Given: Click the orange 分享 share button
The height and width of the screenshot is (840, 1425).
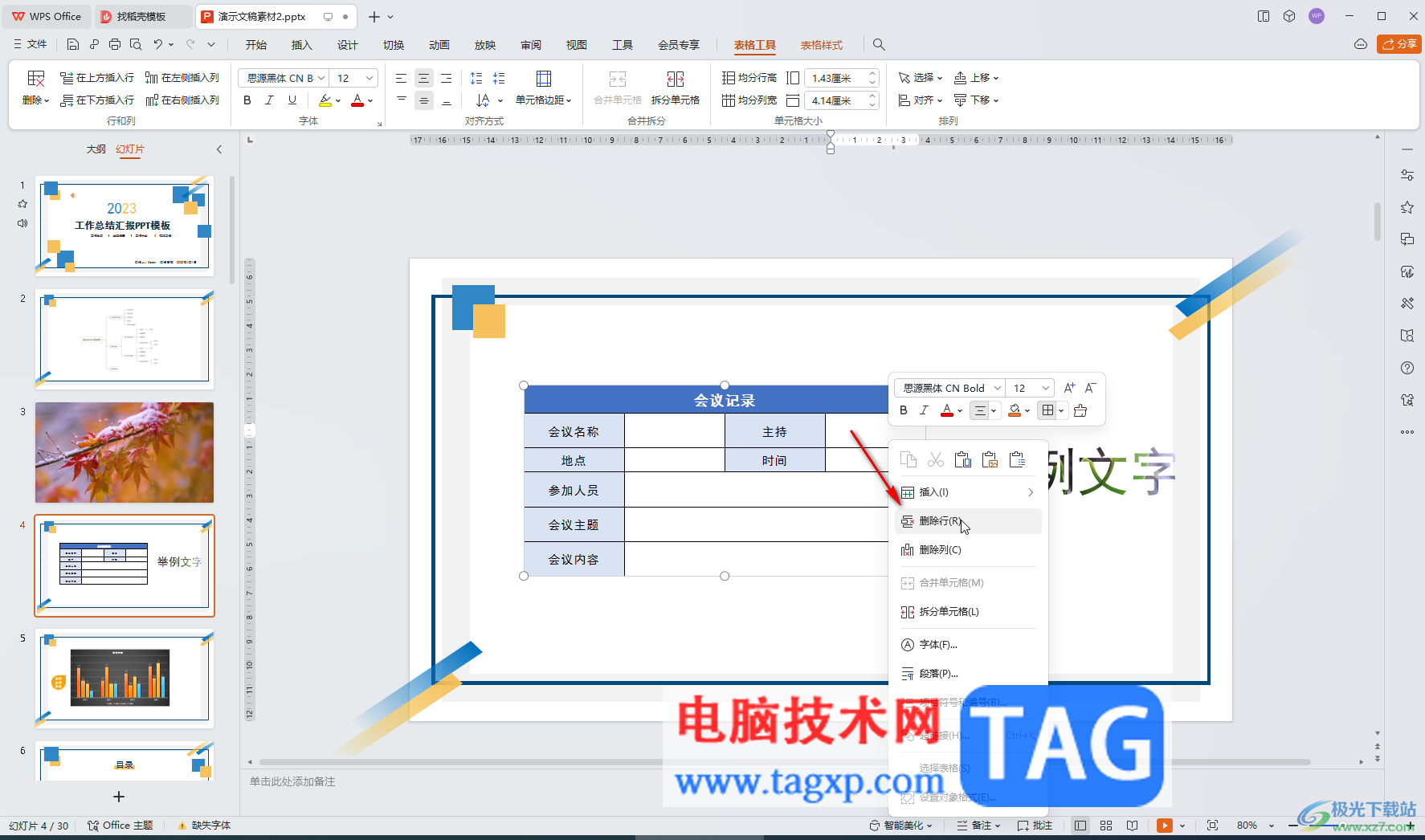Looking at the screenshot, I should (x=1399, y=44).
